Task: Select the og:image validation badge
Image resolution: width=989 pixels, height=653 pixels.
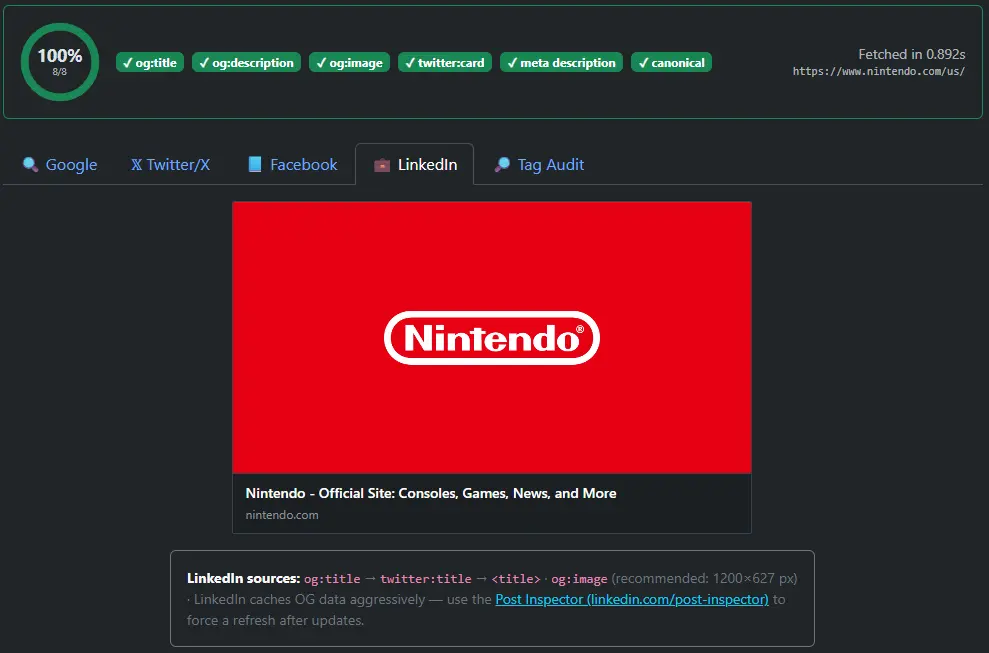Action: (x=349, y=62)
